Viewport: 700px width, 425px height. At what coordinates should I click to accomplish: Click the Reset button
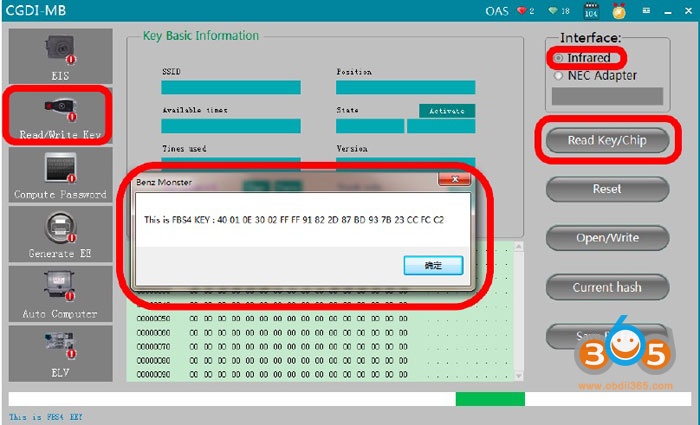coord(607,189)
